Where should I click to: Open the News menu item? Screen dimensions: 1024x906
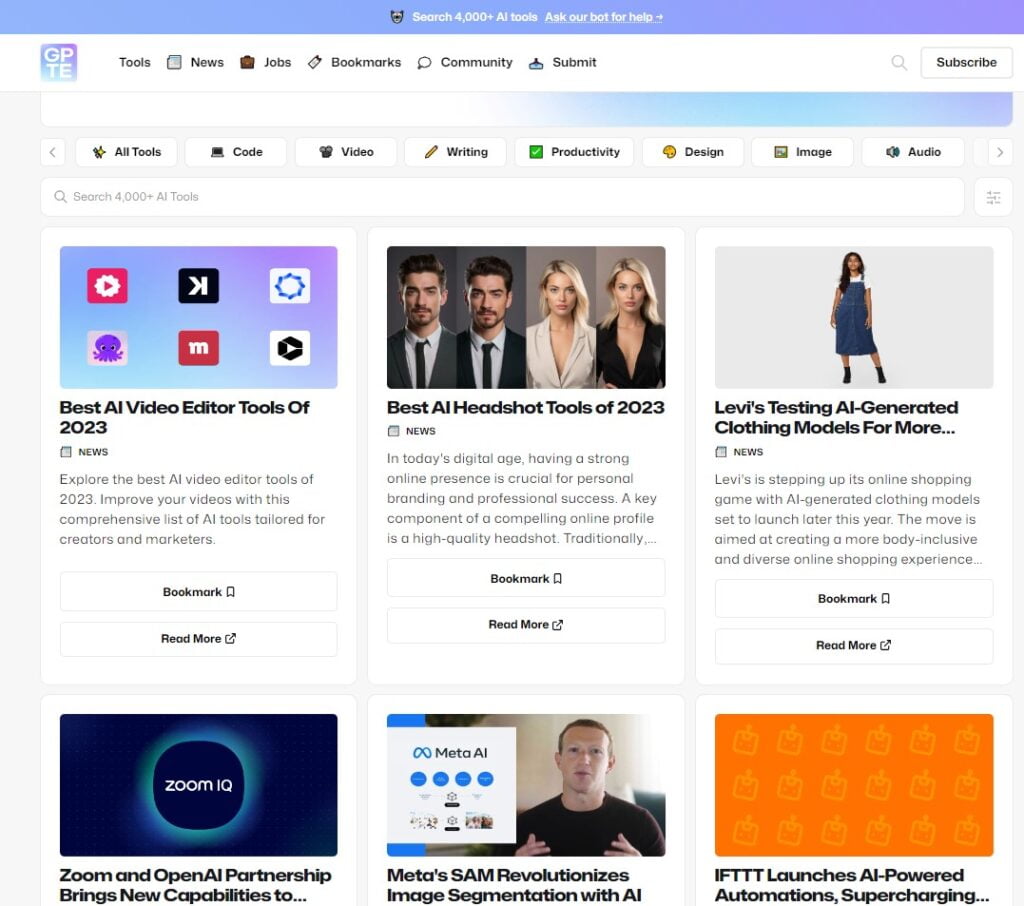coord(195,62)
